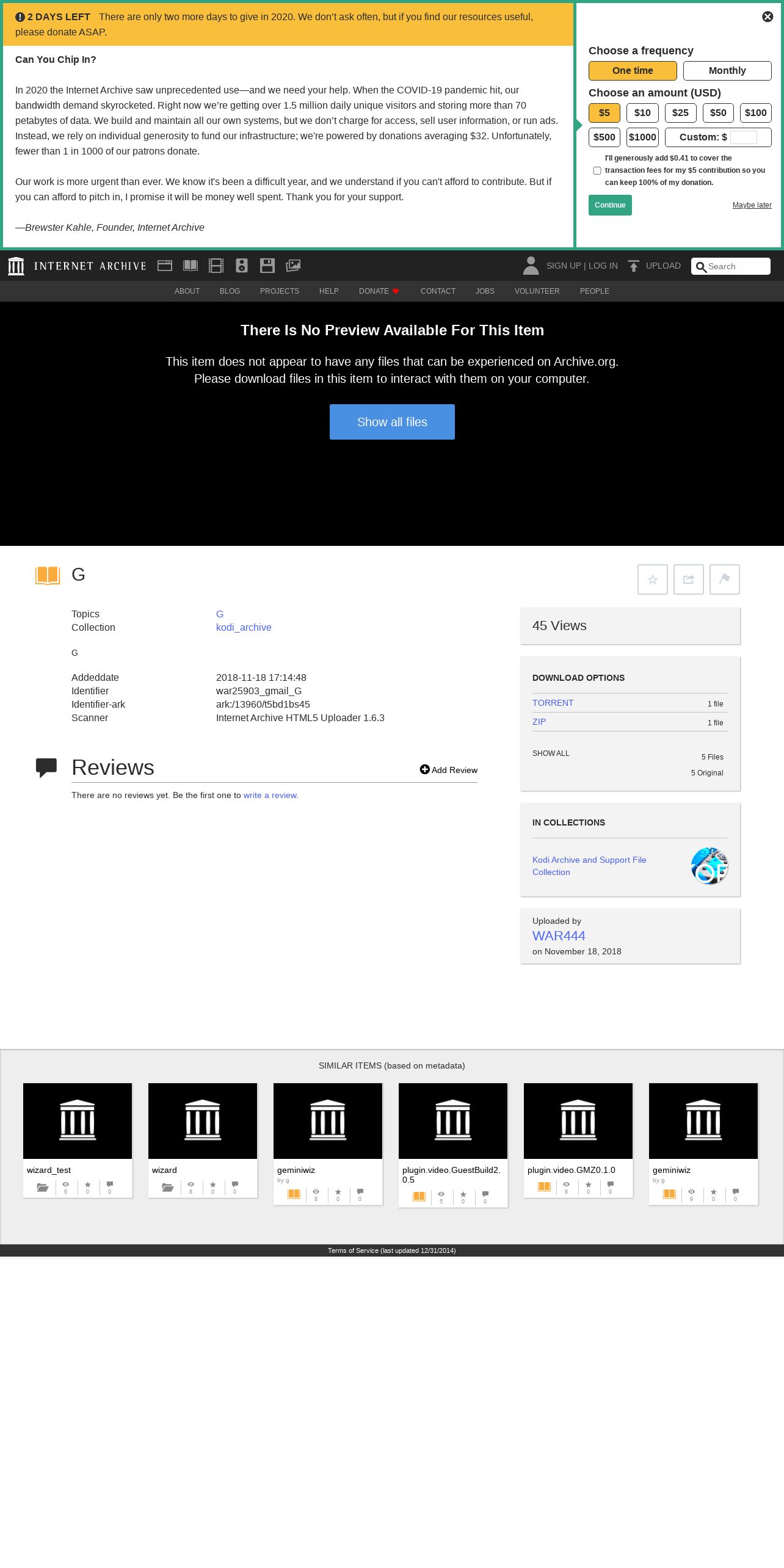This screenshot has width=784, height=1568.
Task: Open the Software floppy icon in navbar
Action: [x=267, y=266]
